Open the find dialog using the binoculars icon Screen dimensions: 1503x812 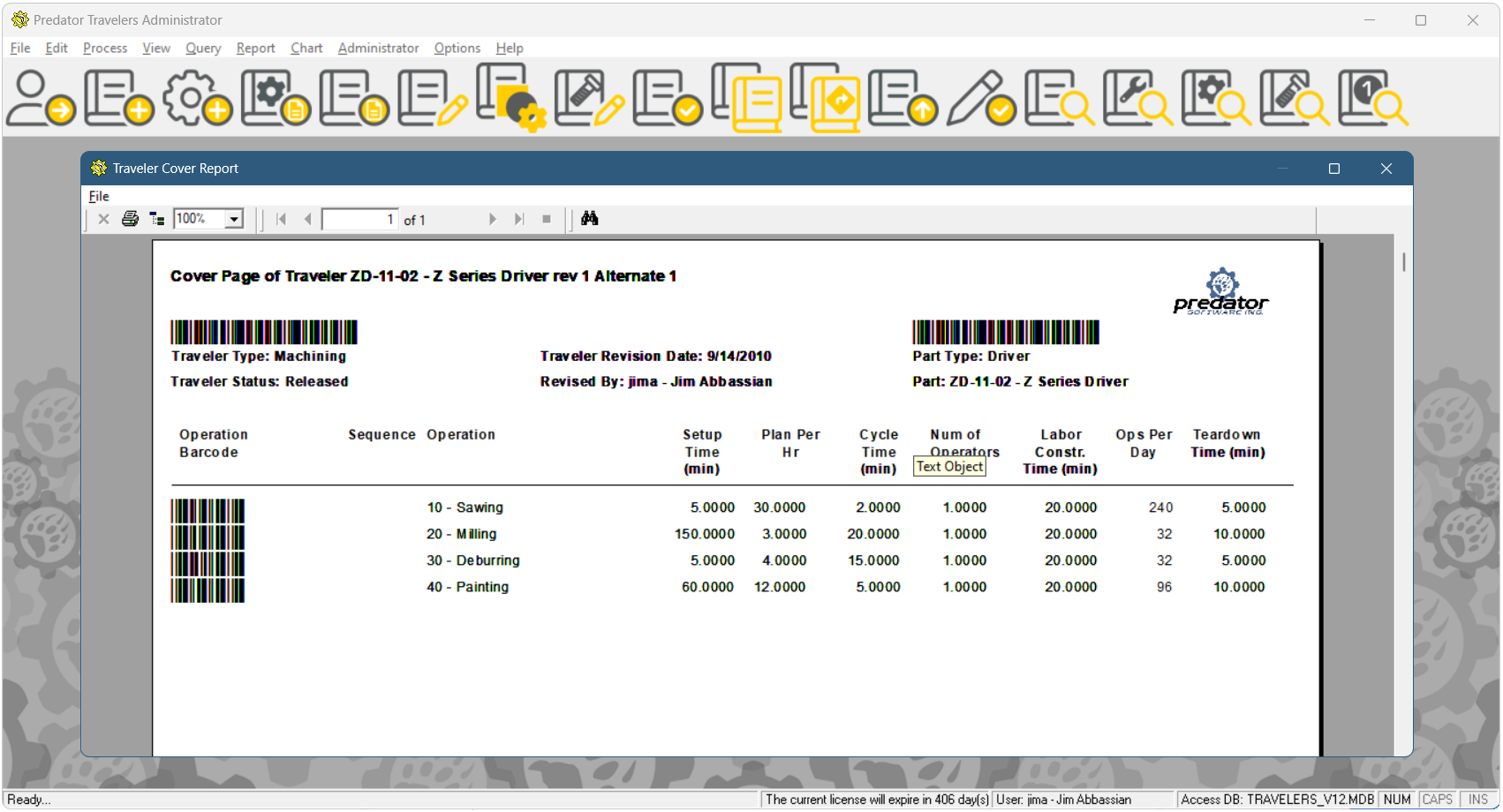point(590,219)
